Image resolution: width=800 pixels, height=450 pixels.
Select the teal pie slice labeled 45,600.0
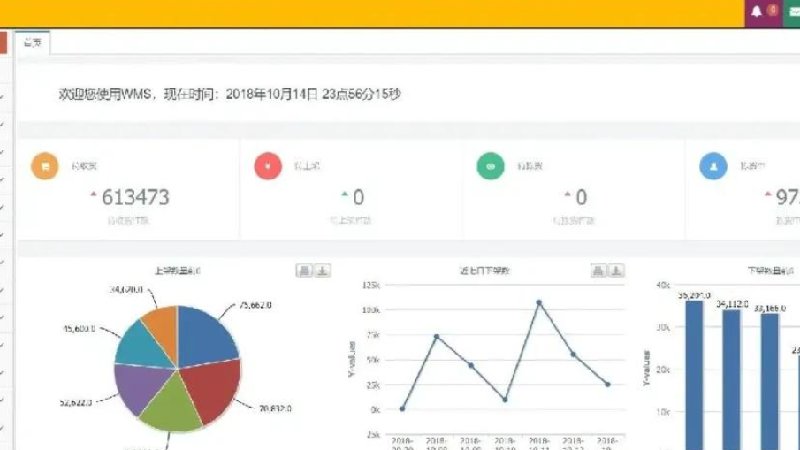click(x=140, y=344)
